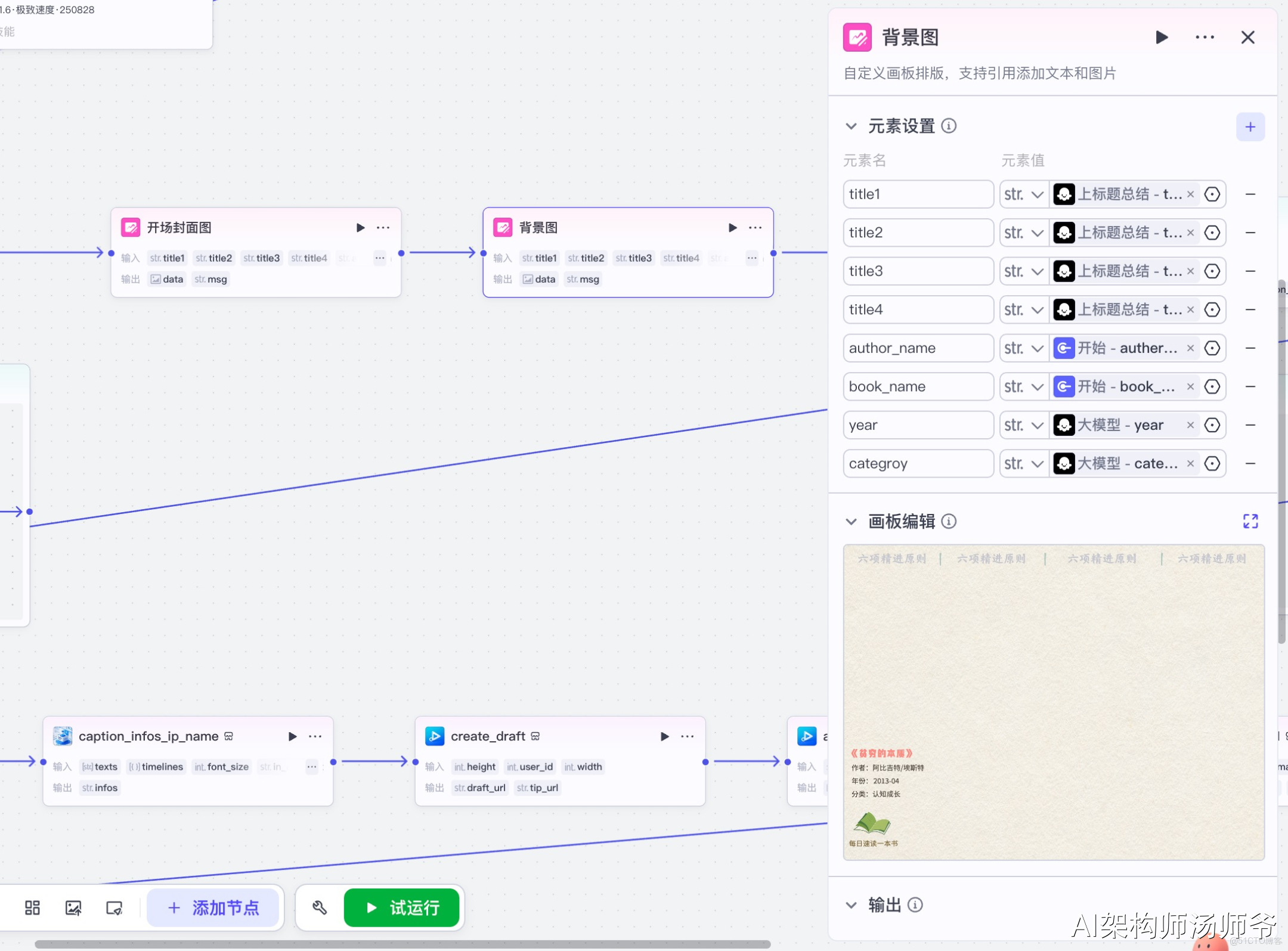Open type dropdown for categroy element
Viewport: 1288px width, 951px height.
1024,463
